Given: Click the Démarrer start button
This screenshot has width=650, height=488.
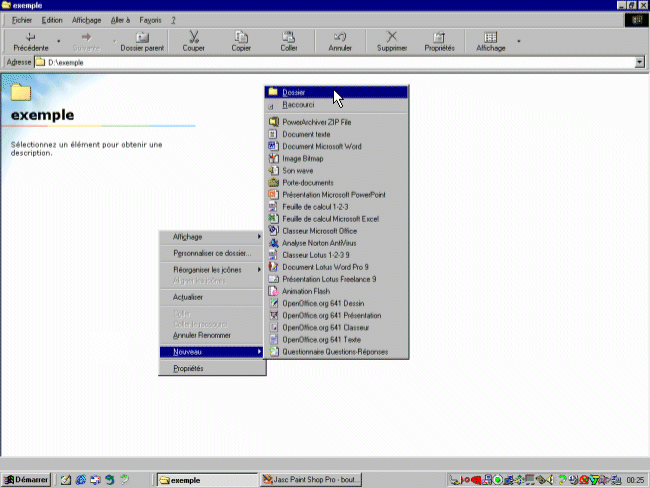Looking at the screenshot, I should (x=26, y=480).
